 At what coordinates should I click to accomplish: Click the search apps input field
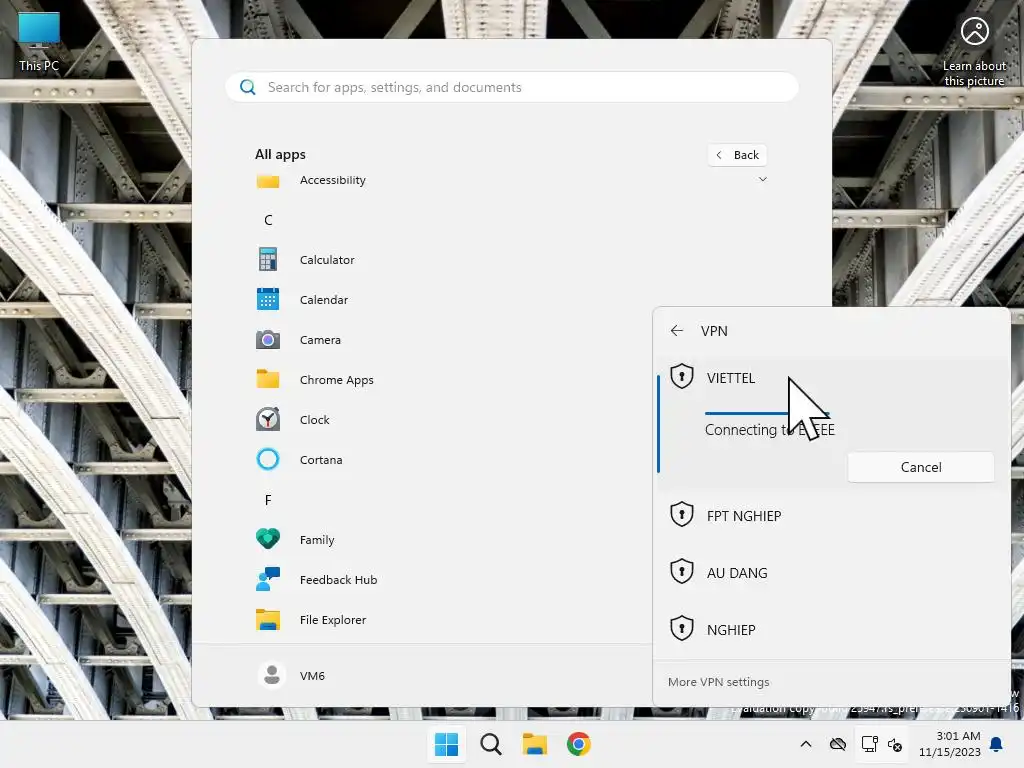click(512, 87)
